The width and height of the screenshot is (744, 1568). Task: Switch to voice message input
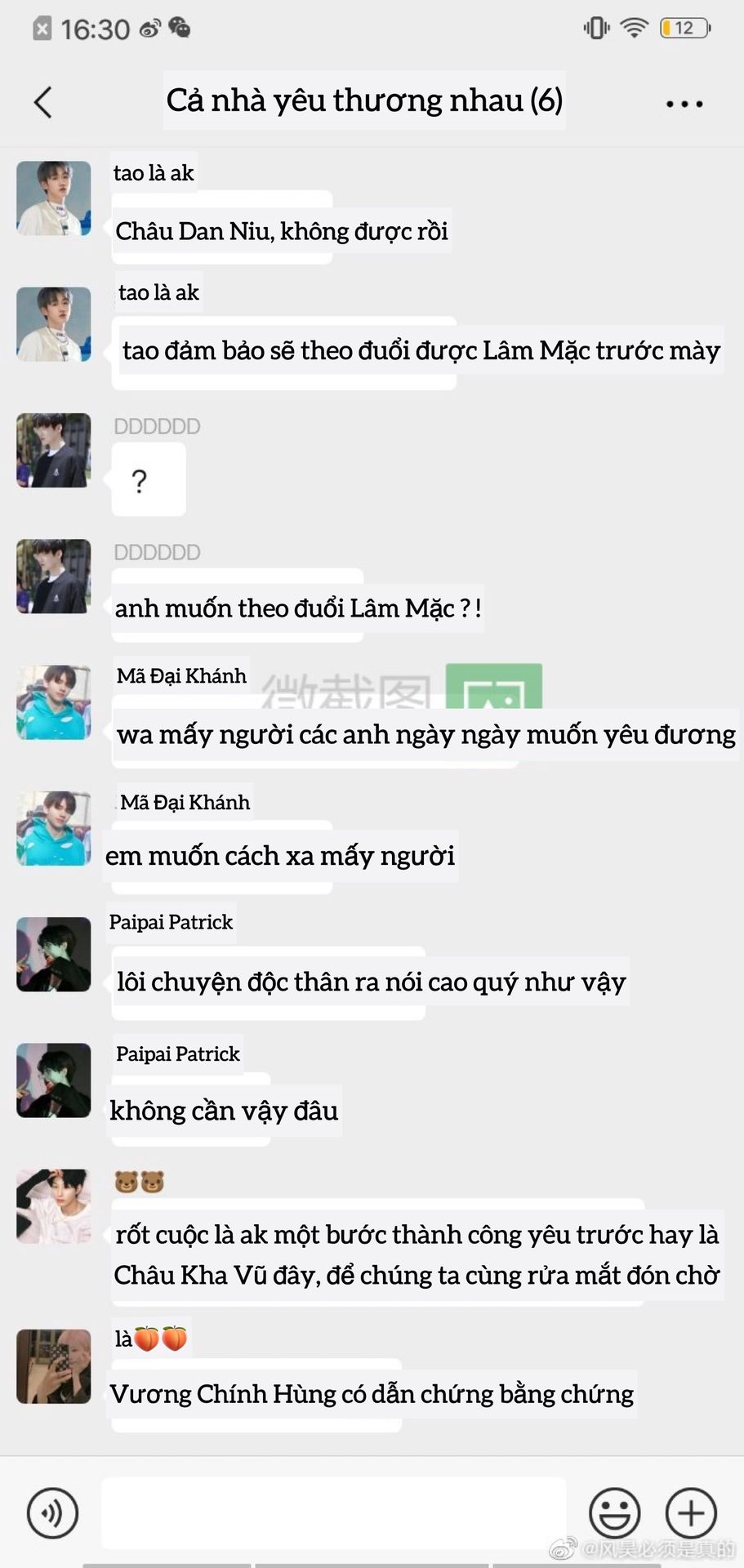[x=53, y=1512]
